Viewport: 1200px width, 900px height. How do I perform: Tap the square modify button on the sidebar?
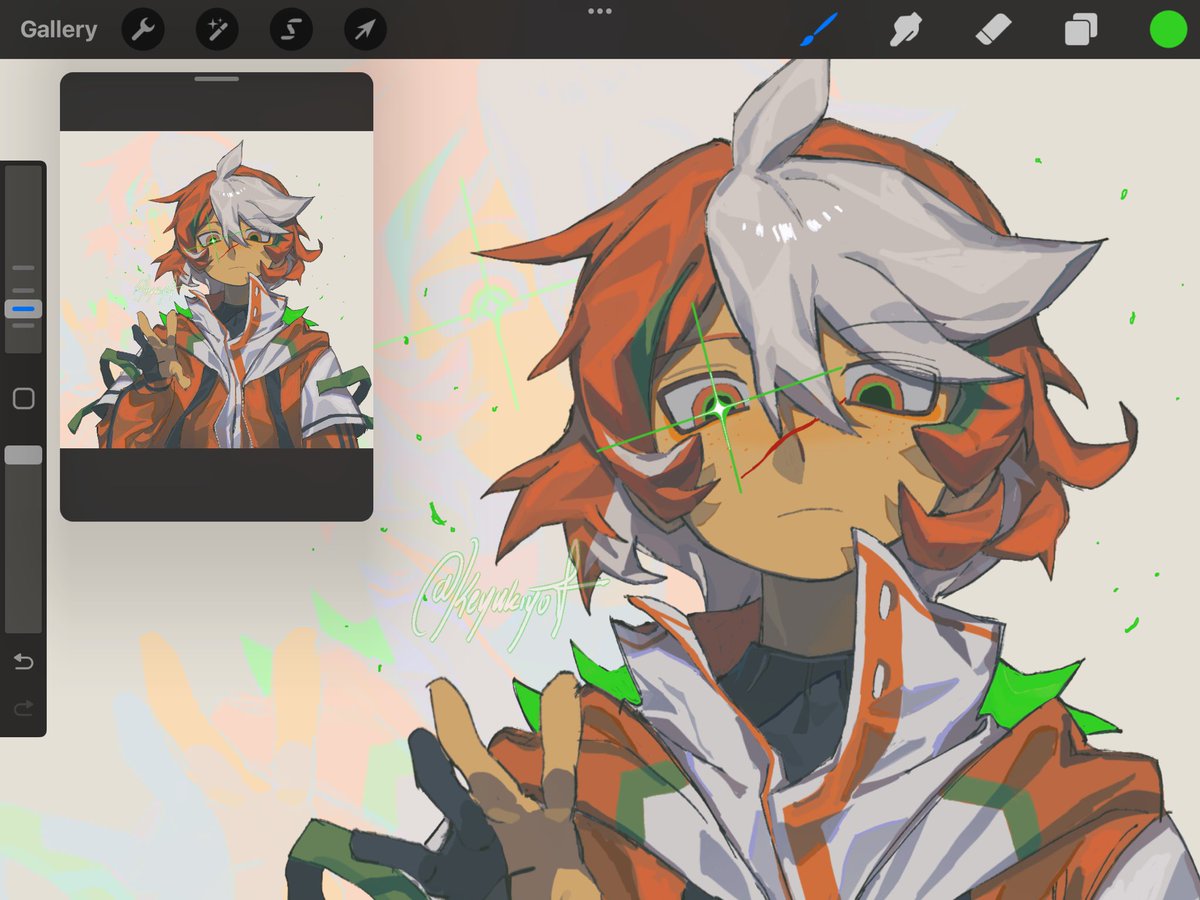23,399
